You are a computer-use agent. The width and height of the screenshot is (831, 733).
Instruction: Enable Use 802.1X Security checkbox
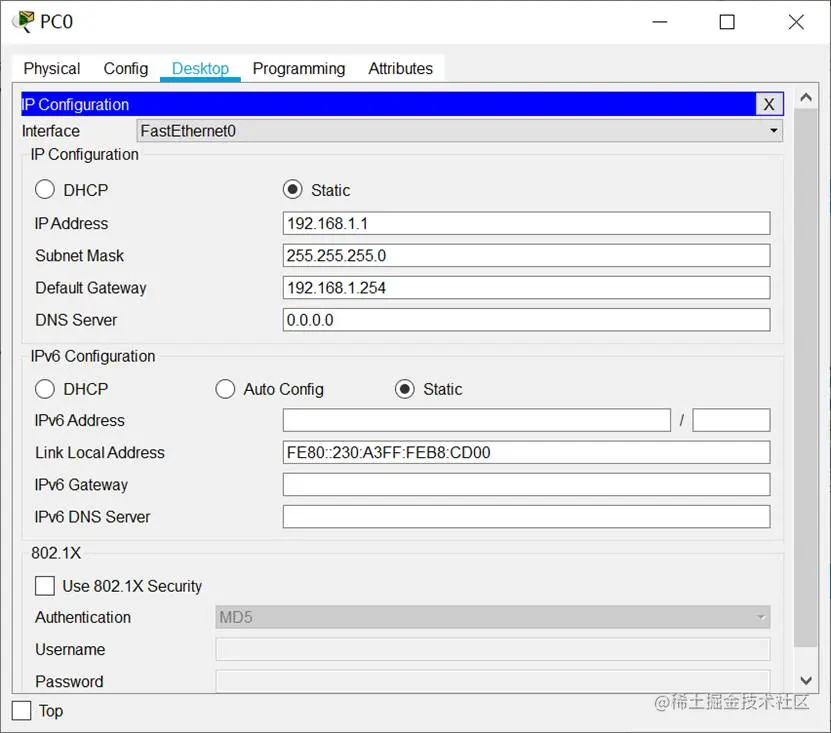pos(45,586)
